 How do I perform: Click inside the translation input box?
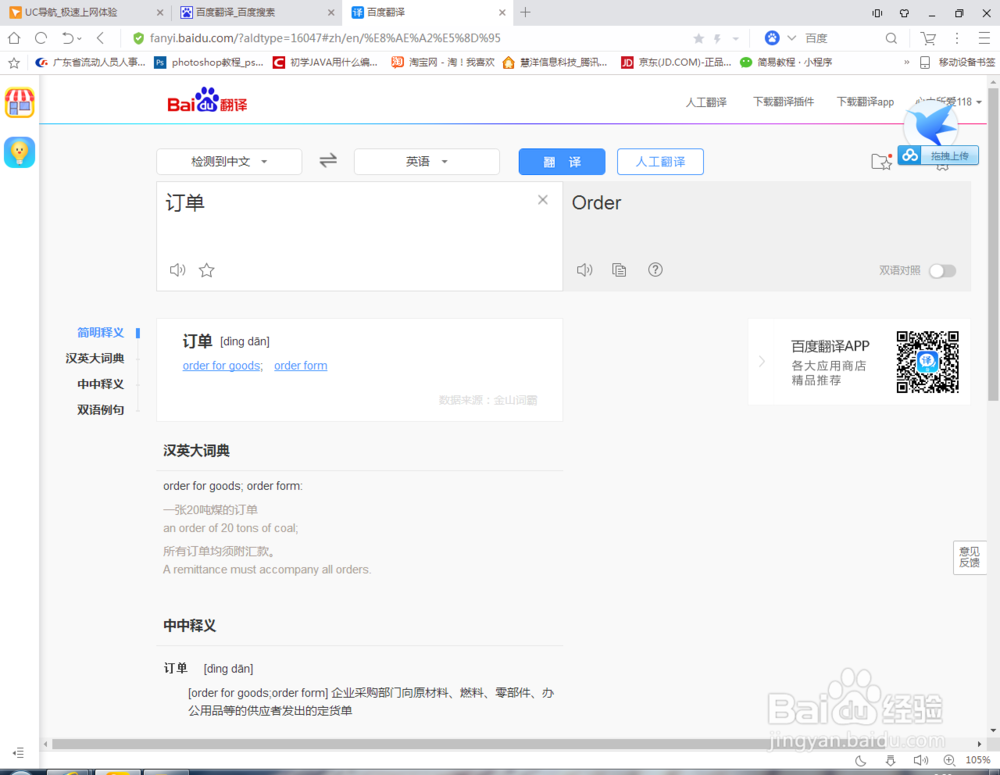(350, 230)
